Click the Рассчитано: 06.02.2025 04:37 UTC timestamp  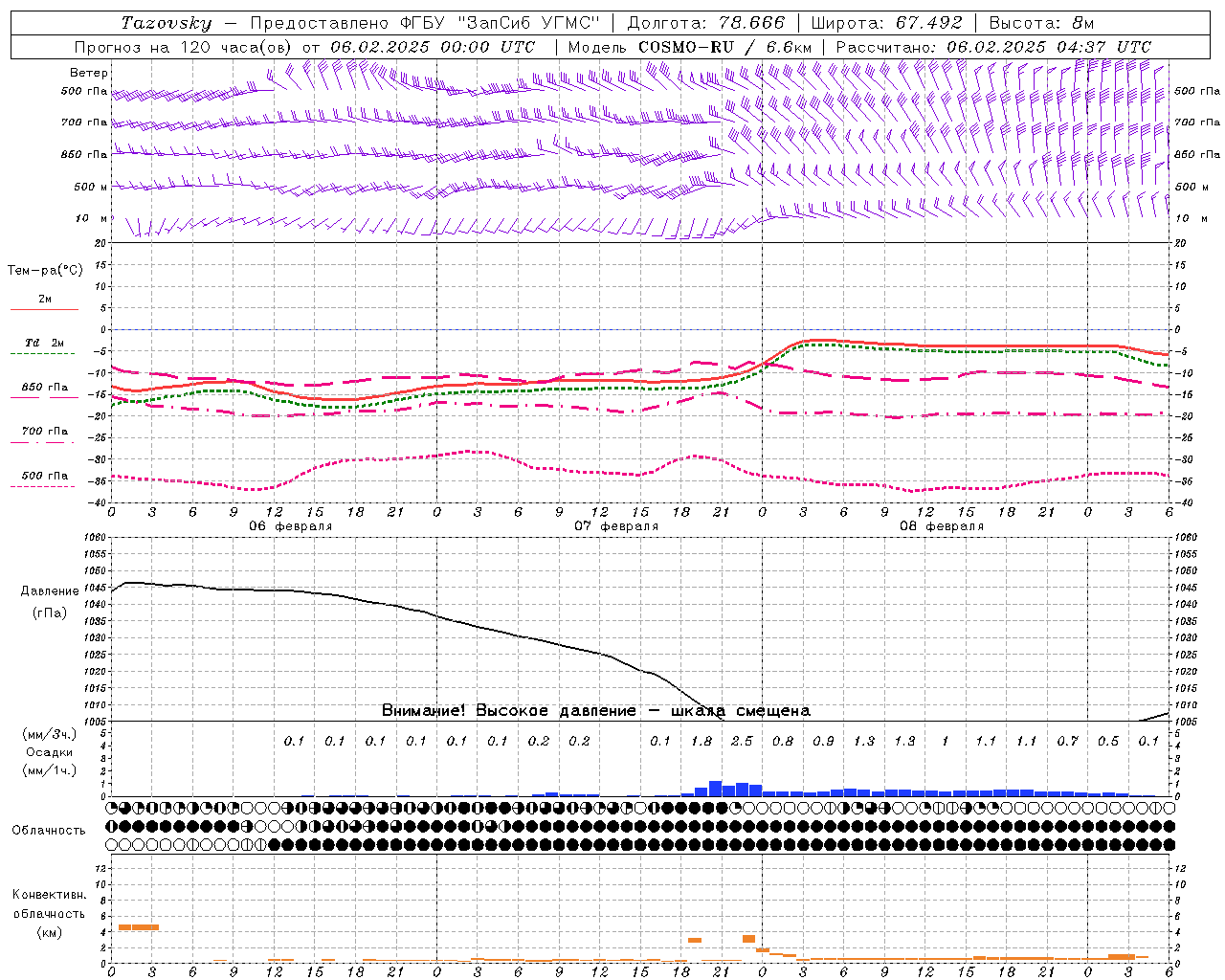click(993, 47)
